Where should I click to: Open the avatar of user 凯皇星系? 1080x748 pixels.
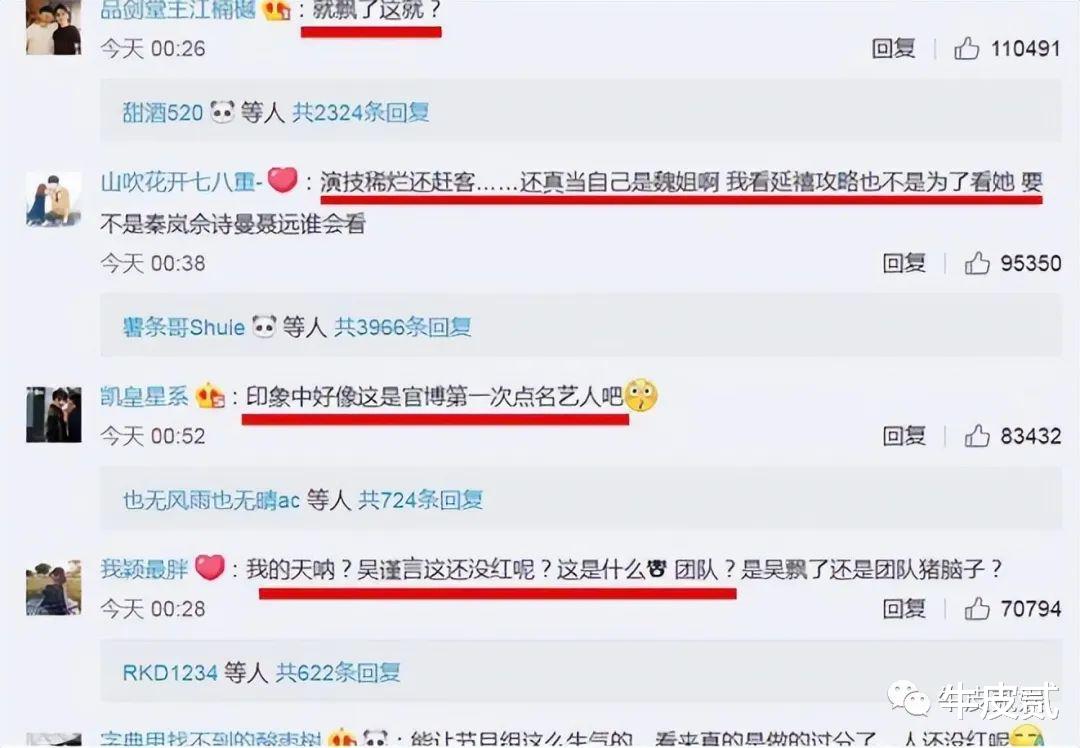tap(54, 415)
